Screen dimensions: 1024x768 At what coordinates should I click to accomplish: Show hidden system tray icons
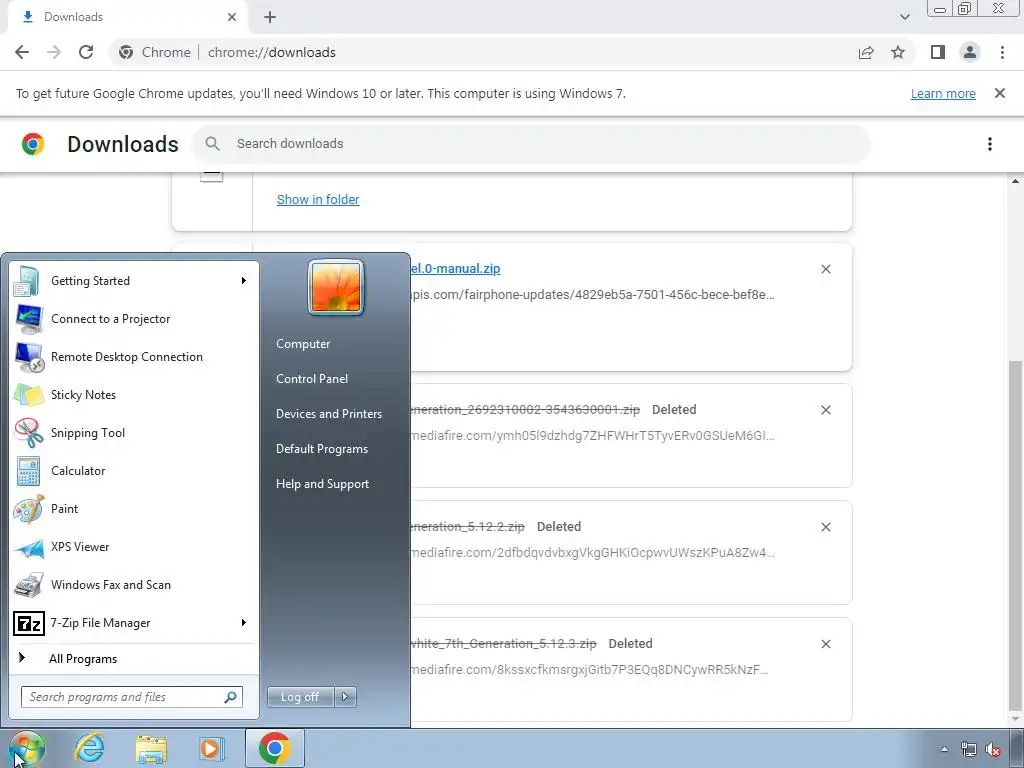click(x=944, y=749)
